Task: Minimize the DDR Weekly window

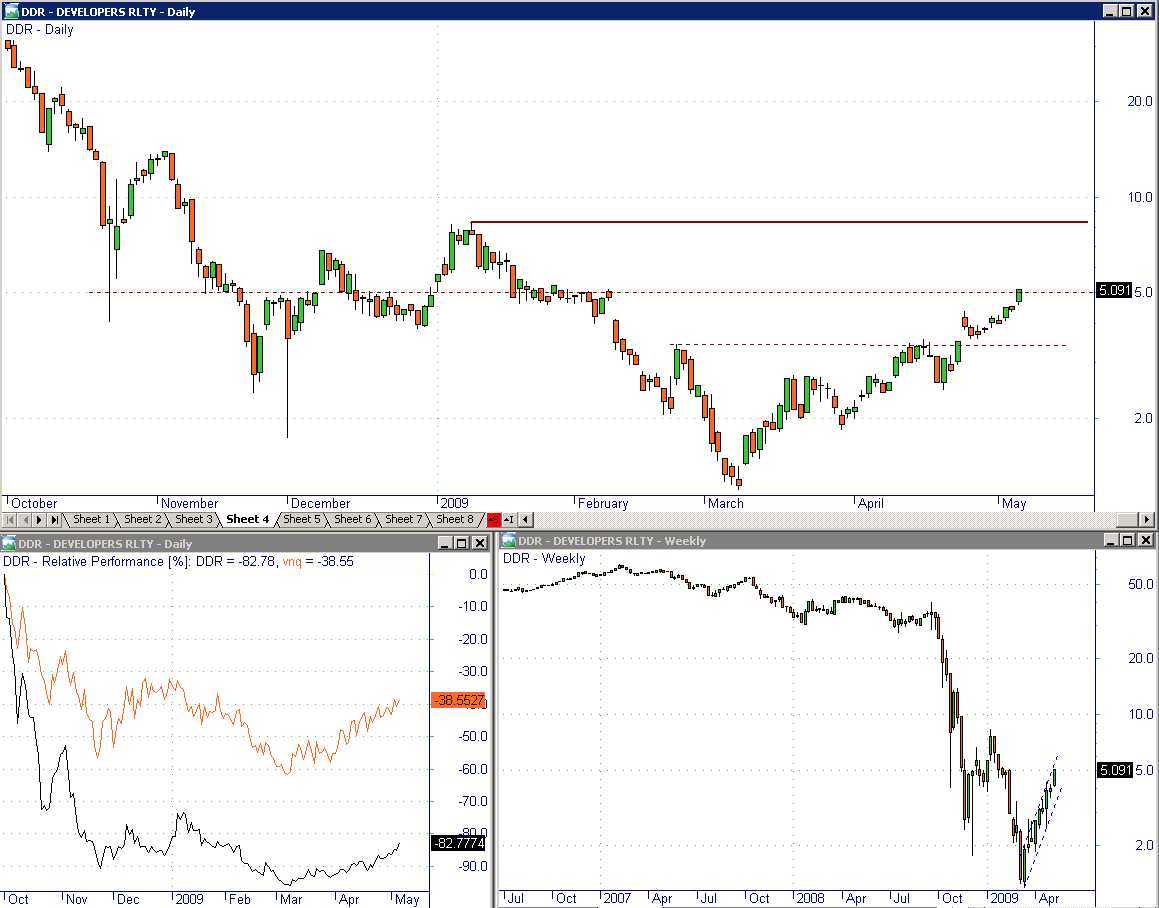Action: (1111, 541)
